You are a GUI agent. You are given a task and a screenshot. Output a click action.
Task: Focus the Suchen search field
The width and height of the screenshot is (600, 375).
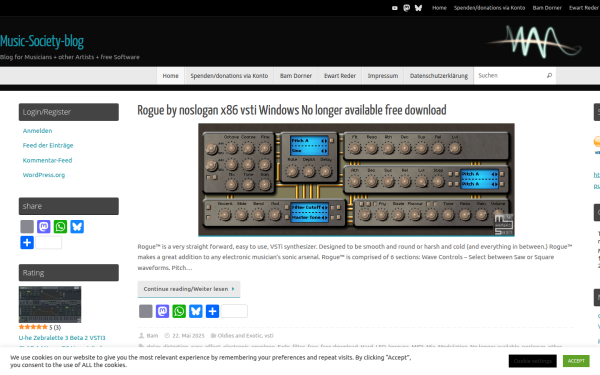click(511, 76)
